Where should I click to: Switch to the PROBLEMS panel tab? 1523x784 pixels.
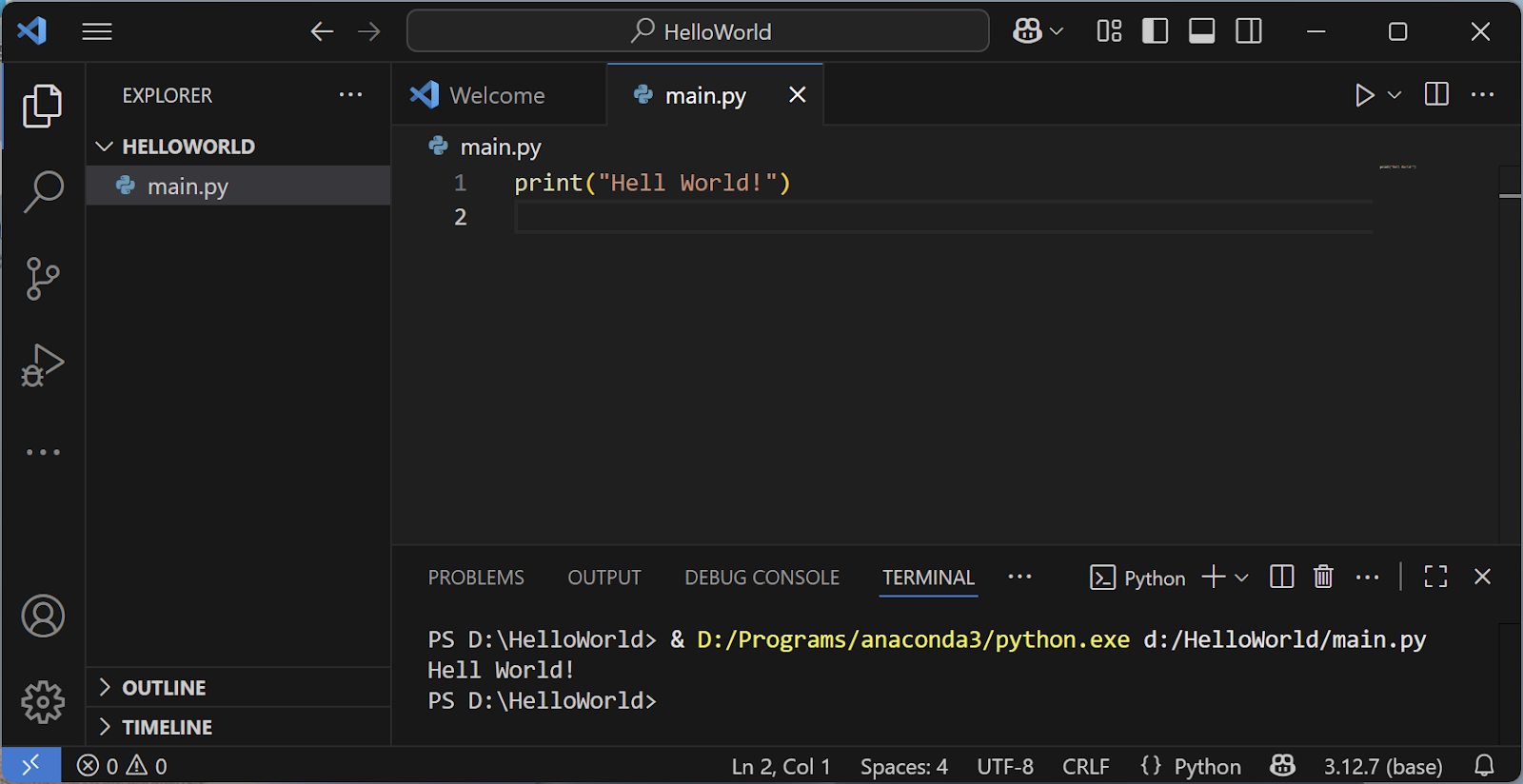pos(476,578)
